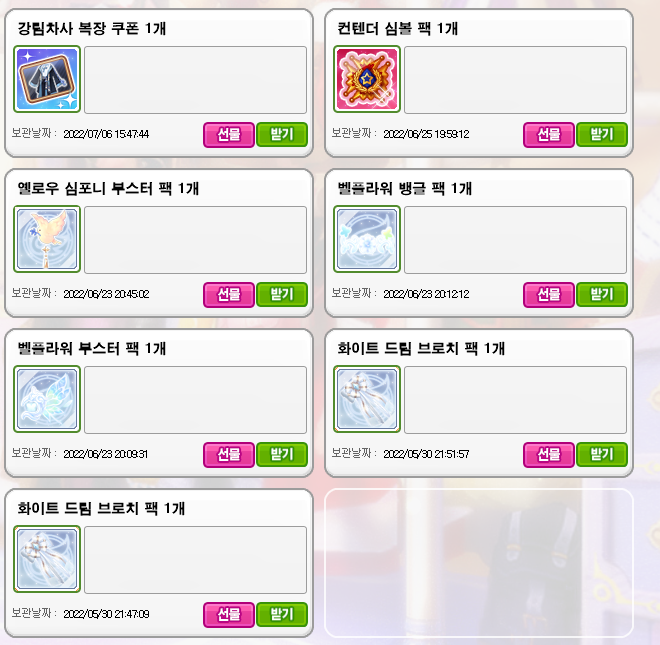Click 받기 for 컨텐더 심볼 팩
Screen dimensions: 660x645
click(602, 135)
